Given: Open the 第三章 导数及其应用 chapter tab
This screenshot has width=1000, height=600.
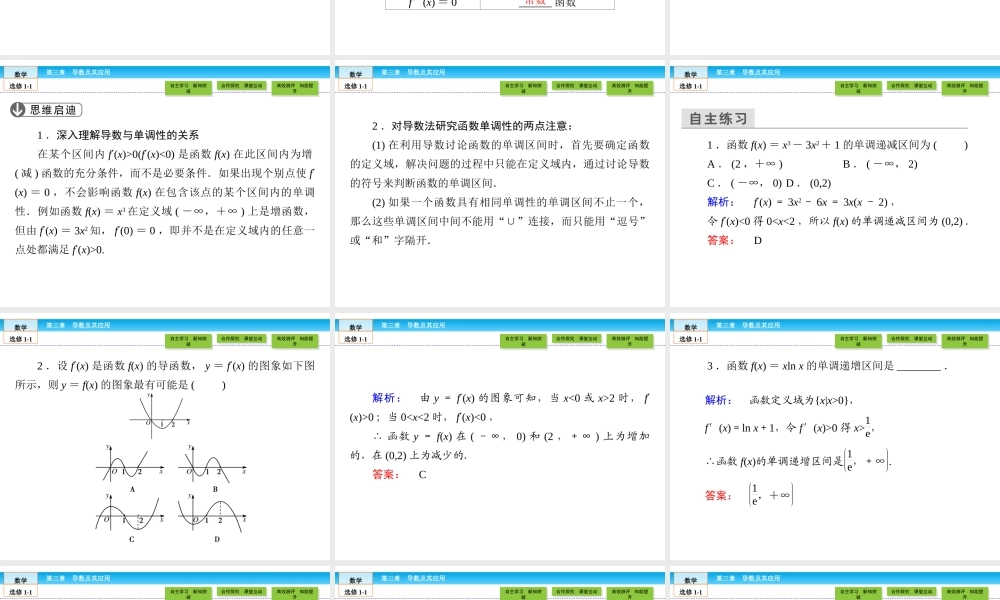Looking at the screenshot, I should pyautogui.click(x=77, y=72).
